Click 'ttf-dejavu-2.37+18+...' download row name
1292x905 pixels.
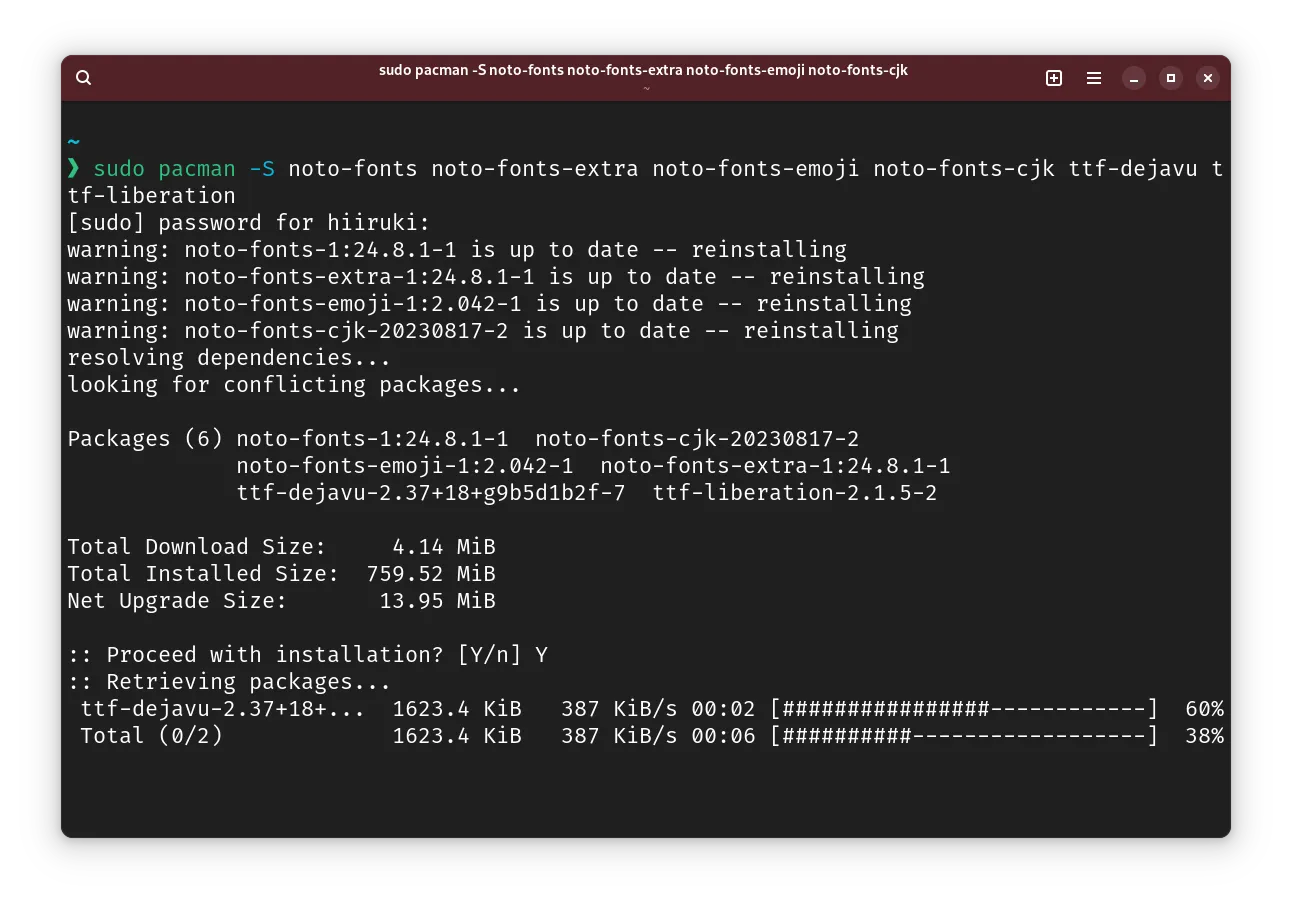pyautogui.click(x=223, y=708)
